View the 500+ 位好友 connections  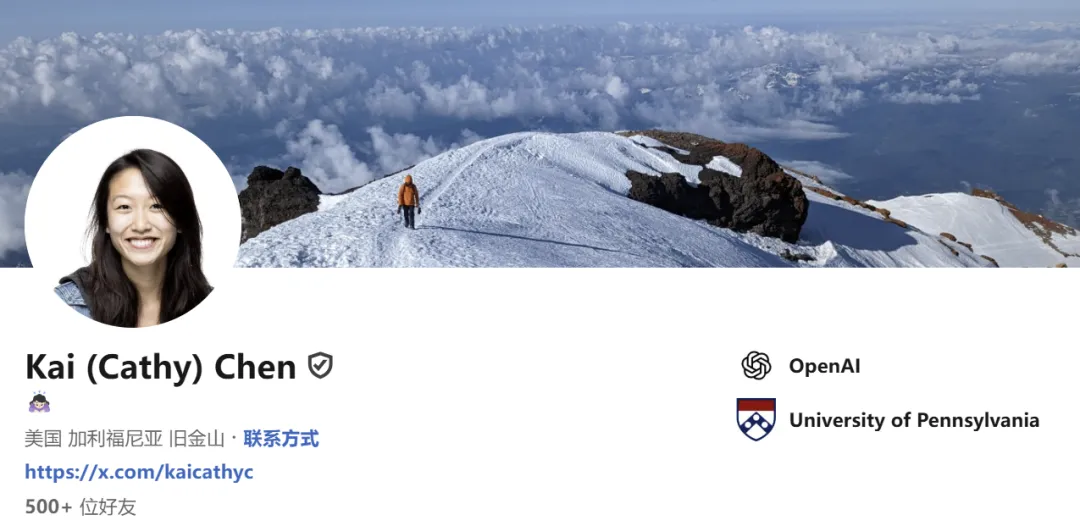tap(81, 507)
